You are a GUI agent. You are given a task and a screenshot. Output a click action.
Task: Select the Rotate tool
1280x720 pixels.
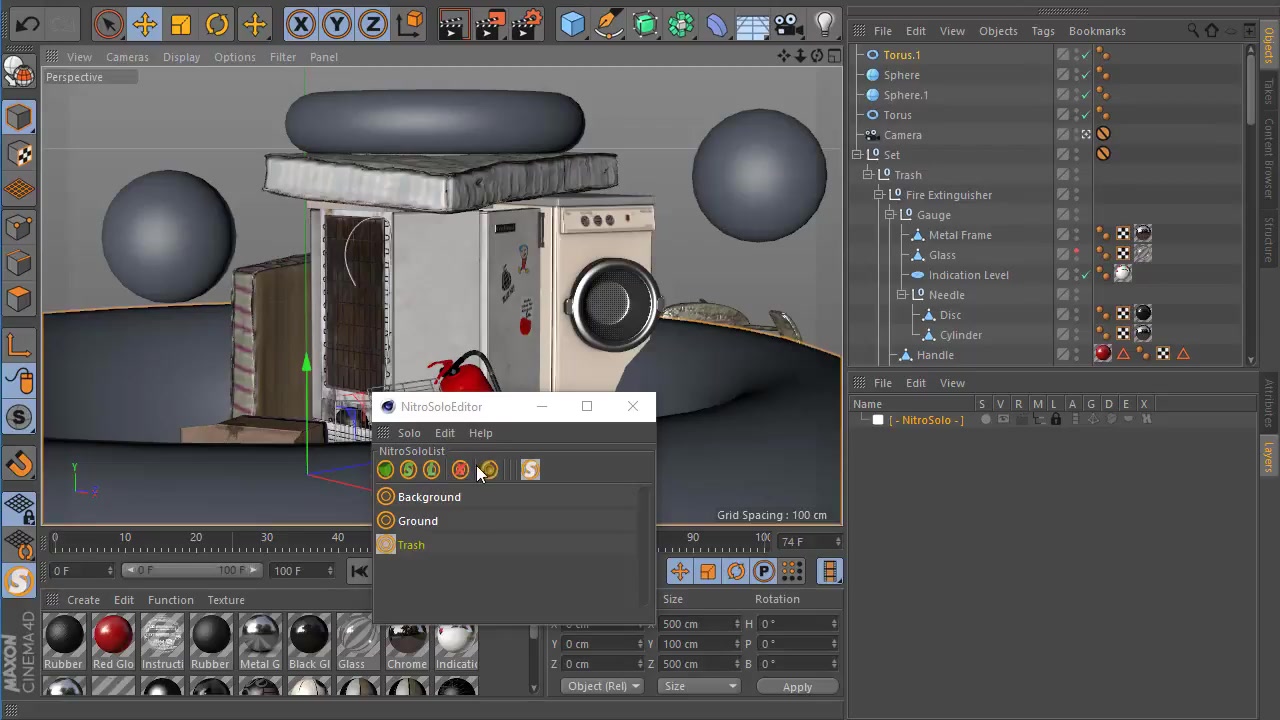tap(217, 24)
